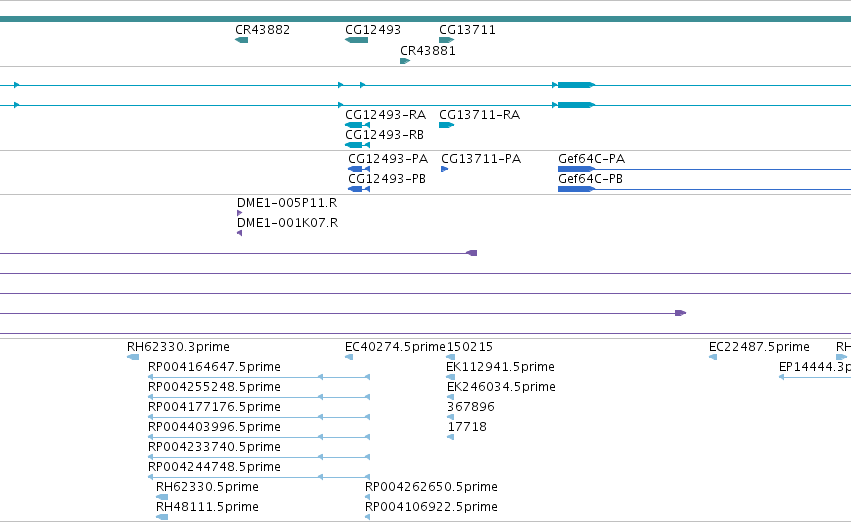The image size is (851, 522).
Task: Select protein CG12493-PB
Action: click(359, 189)
